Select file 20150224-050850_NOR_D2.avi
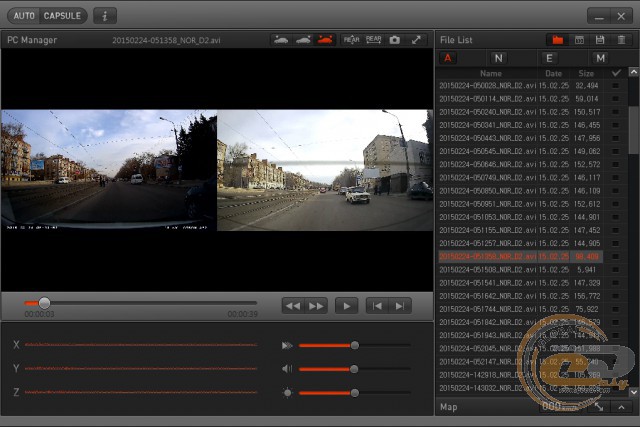Screen dimensions: 640x427 (x=521, y=191)
